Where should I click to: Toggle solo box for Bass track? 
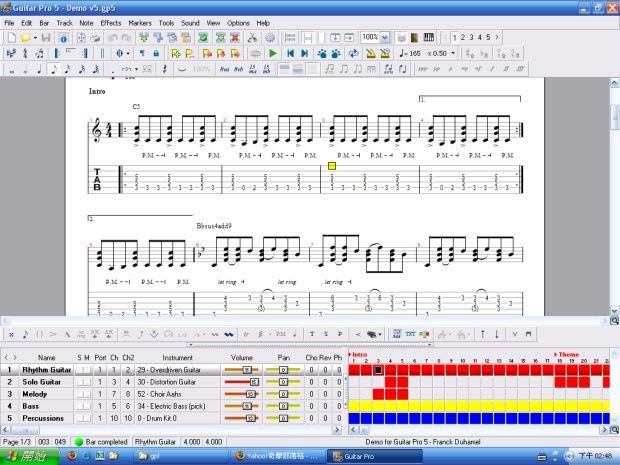point(79,406)
